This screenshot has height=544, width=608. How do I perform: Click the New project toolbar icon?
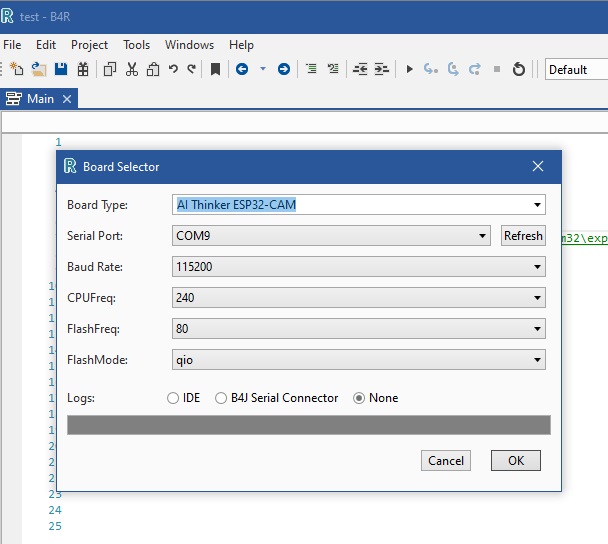(x=16, y=69)
